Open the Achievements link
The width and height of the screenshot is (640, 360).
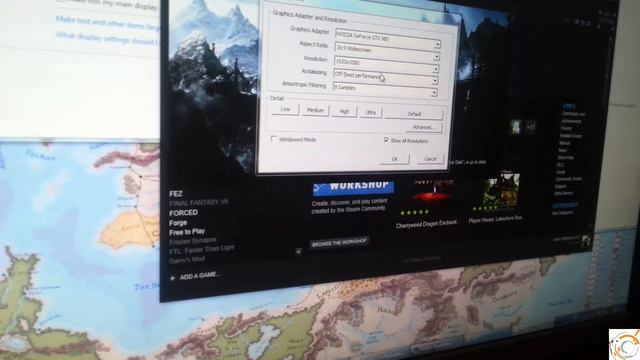coord(571,121)
